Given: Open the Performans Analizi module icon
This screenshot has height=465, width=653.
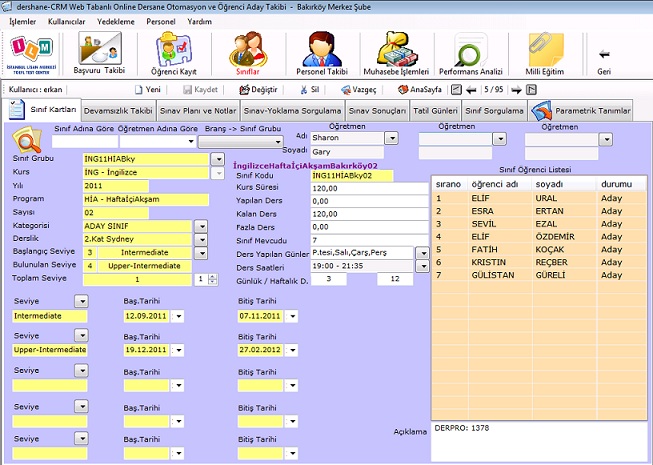Looking at the screenshot, I should coord(471,50).
